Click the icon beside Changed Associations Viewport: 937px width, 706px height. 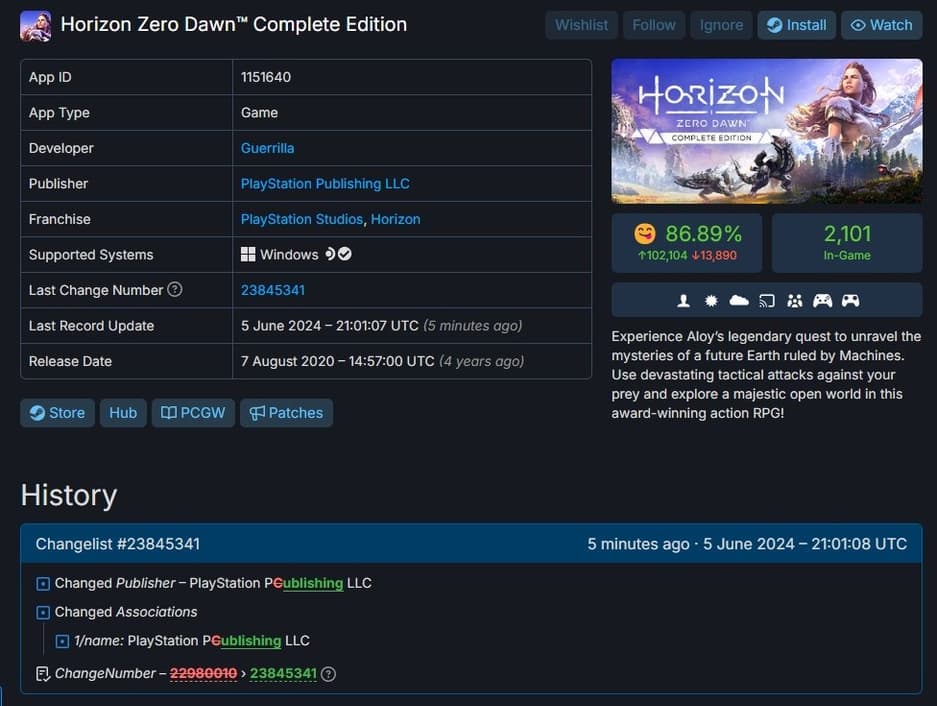point(43,613)
